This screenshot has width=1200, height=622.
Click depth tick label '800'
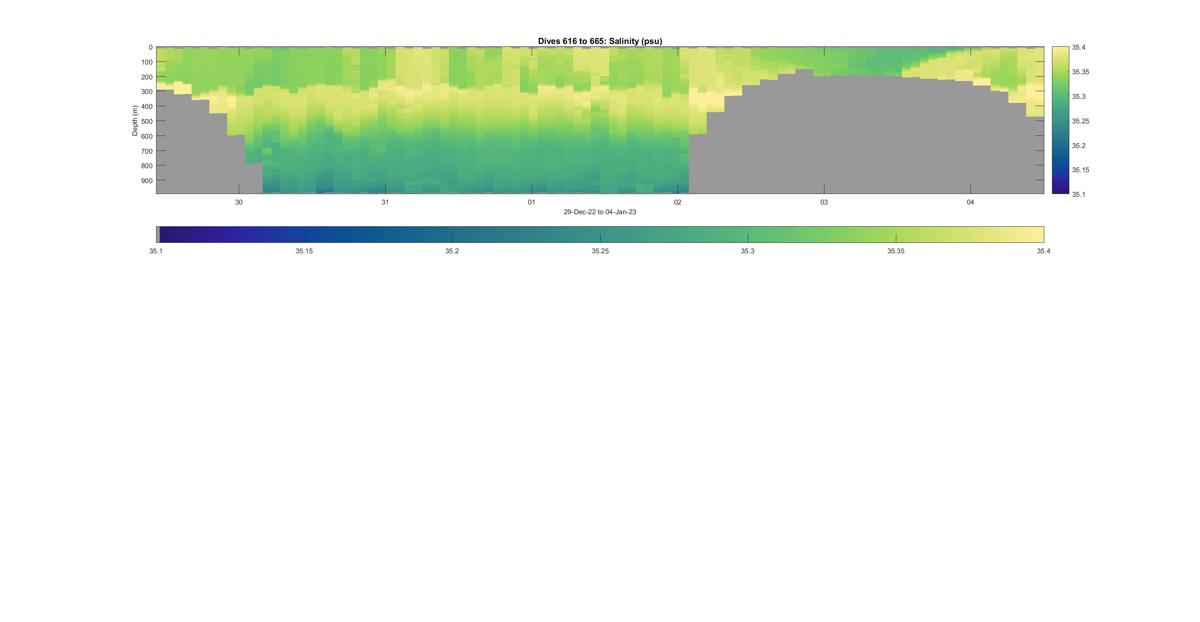pos(146,166)
